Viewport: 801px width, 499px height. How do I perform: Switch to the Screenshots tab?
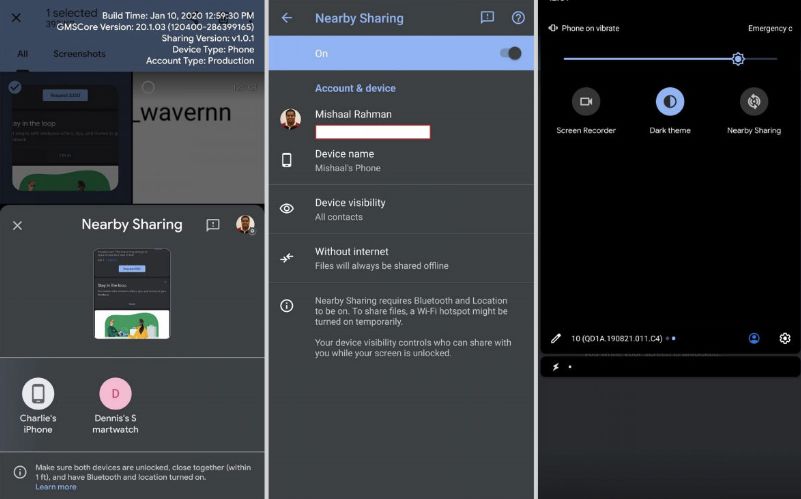[x=79, y=54]
